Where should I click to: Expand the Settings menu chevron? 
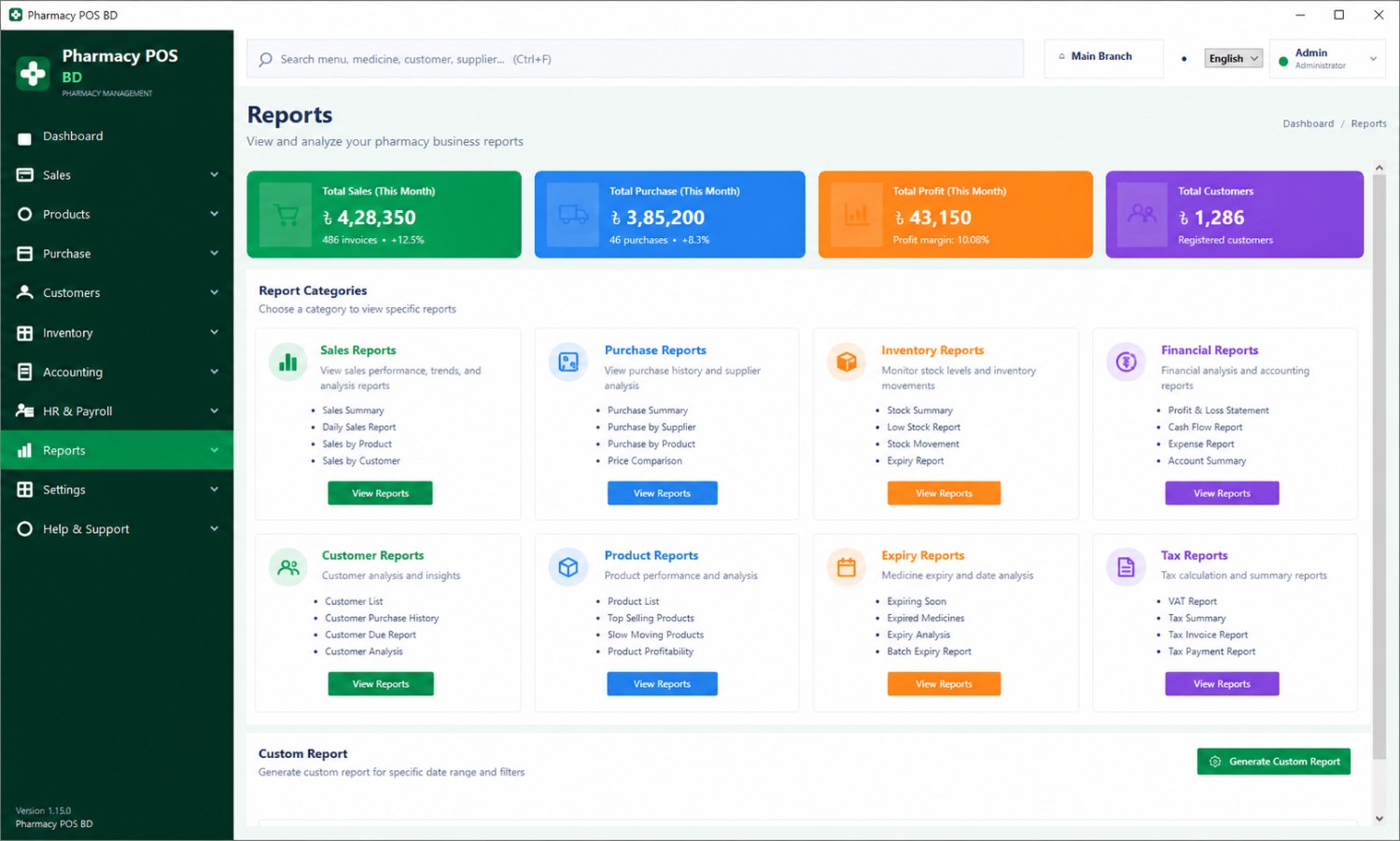pos(215,489)
